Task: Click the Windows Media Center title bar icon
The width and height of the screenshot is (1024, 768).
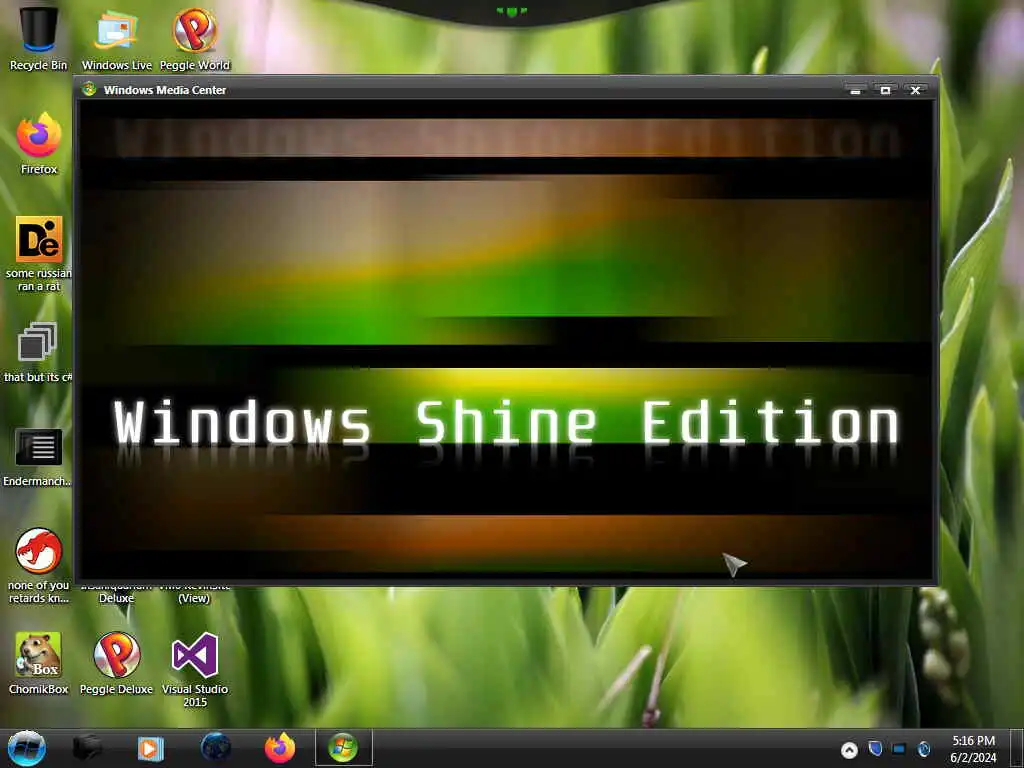Action: pyautogui.click(x=89, y=89)
